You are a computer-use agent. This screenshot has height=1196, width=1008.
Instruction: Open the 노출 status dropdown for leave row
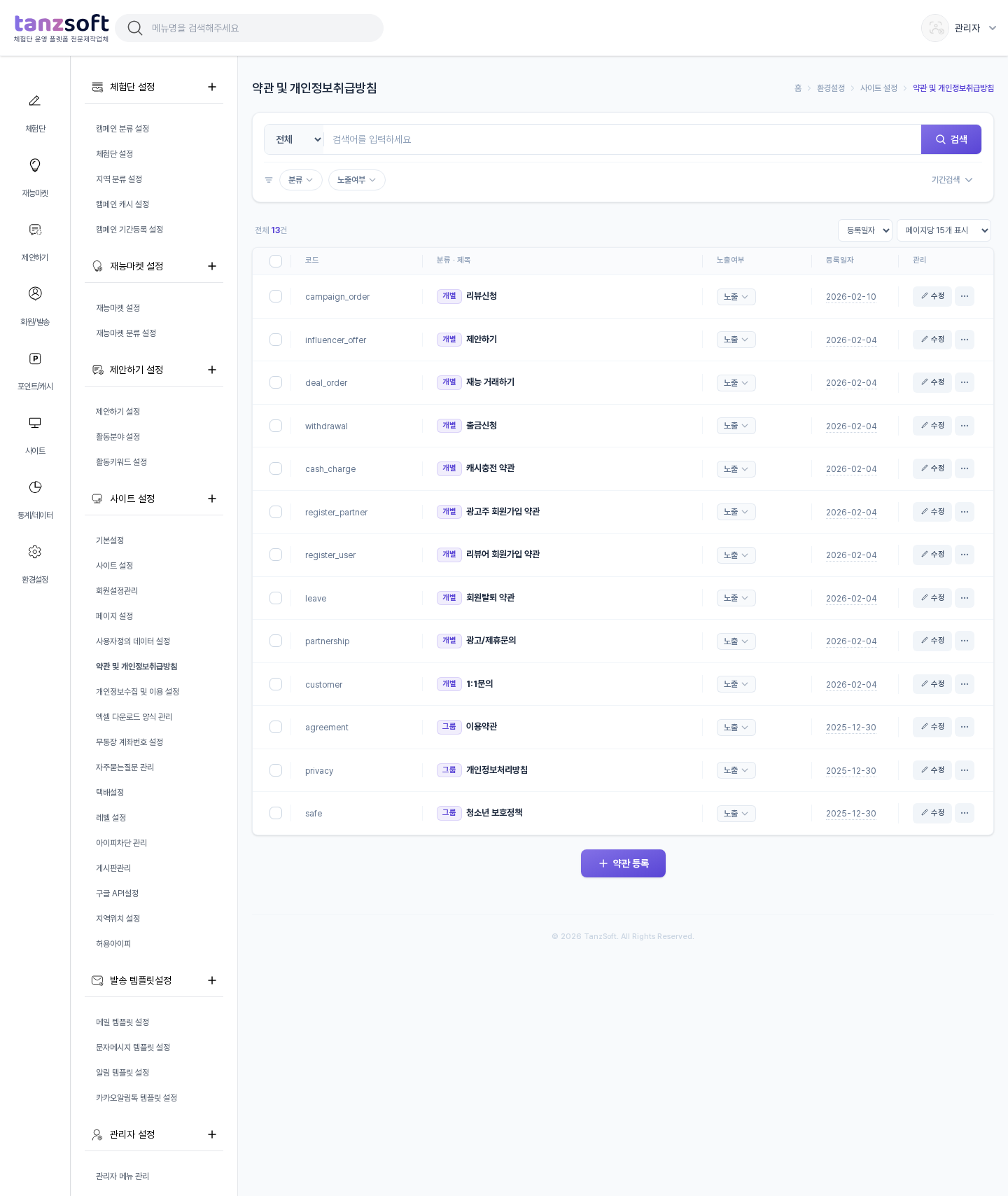(x=736, y=598)
